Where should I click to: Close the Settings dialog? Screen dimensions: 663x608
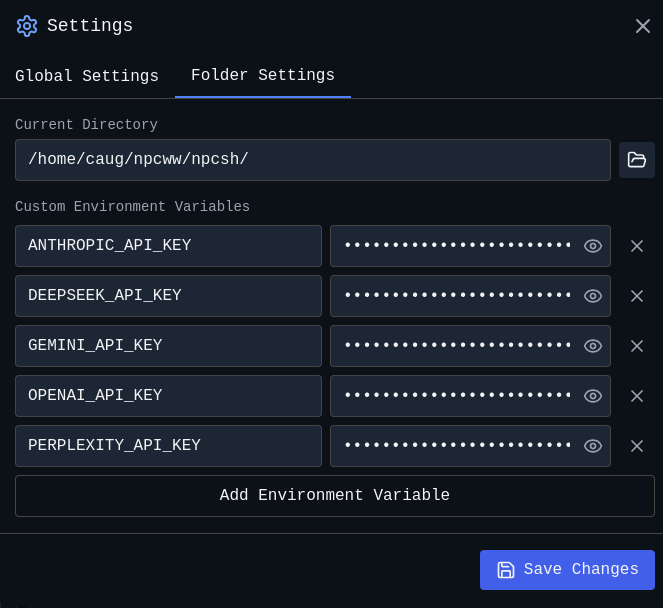[643, 26]
